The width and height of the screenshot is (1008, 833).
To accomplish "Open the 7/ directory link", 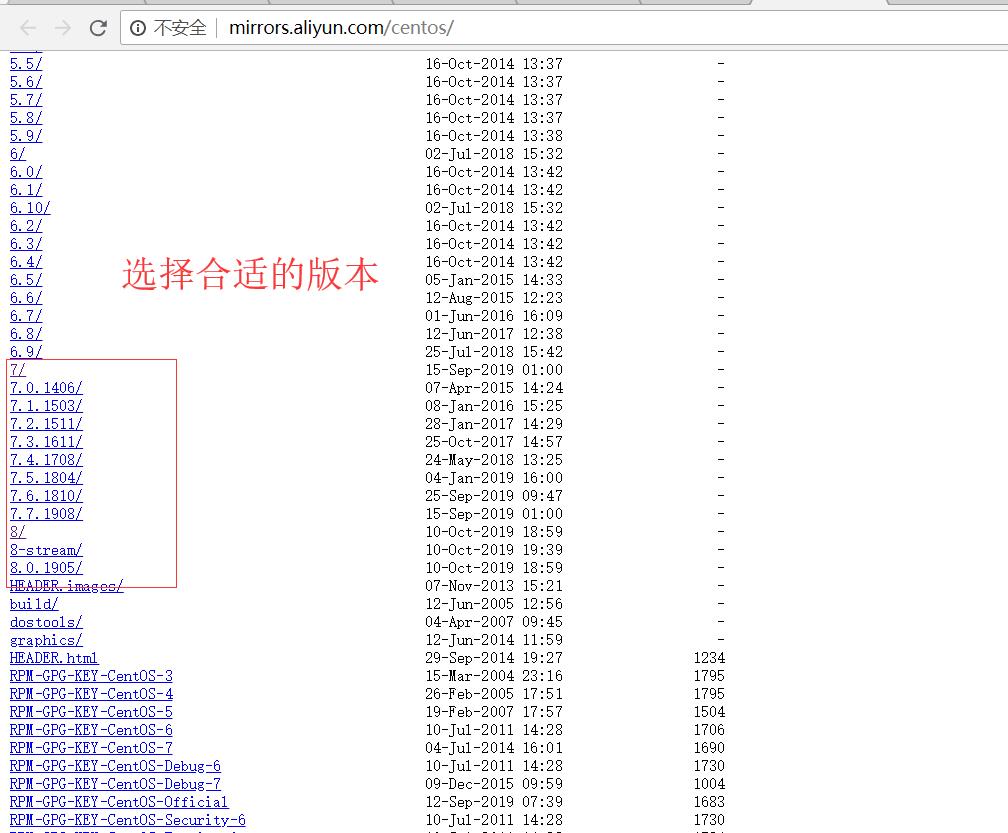I will 17,370.
